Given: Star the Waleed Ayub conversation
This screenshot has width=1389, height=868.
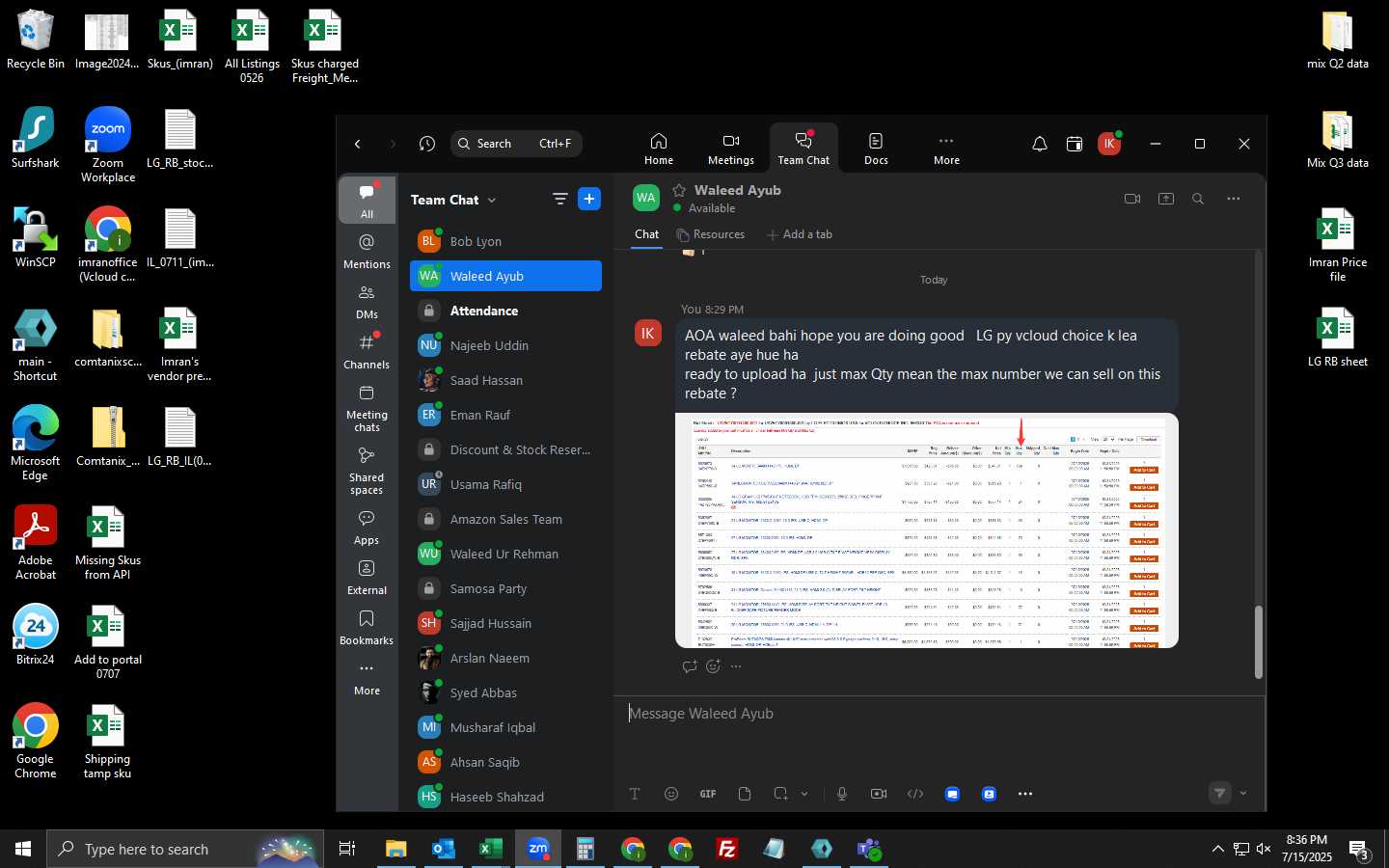Looking at the screenshot, I should click(x=679, y=190).
